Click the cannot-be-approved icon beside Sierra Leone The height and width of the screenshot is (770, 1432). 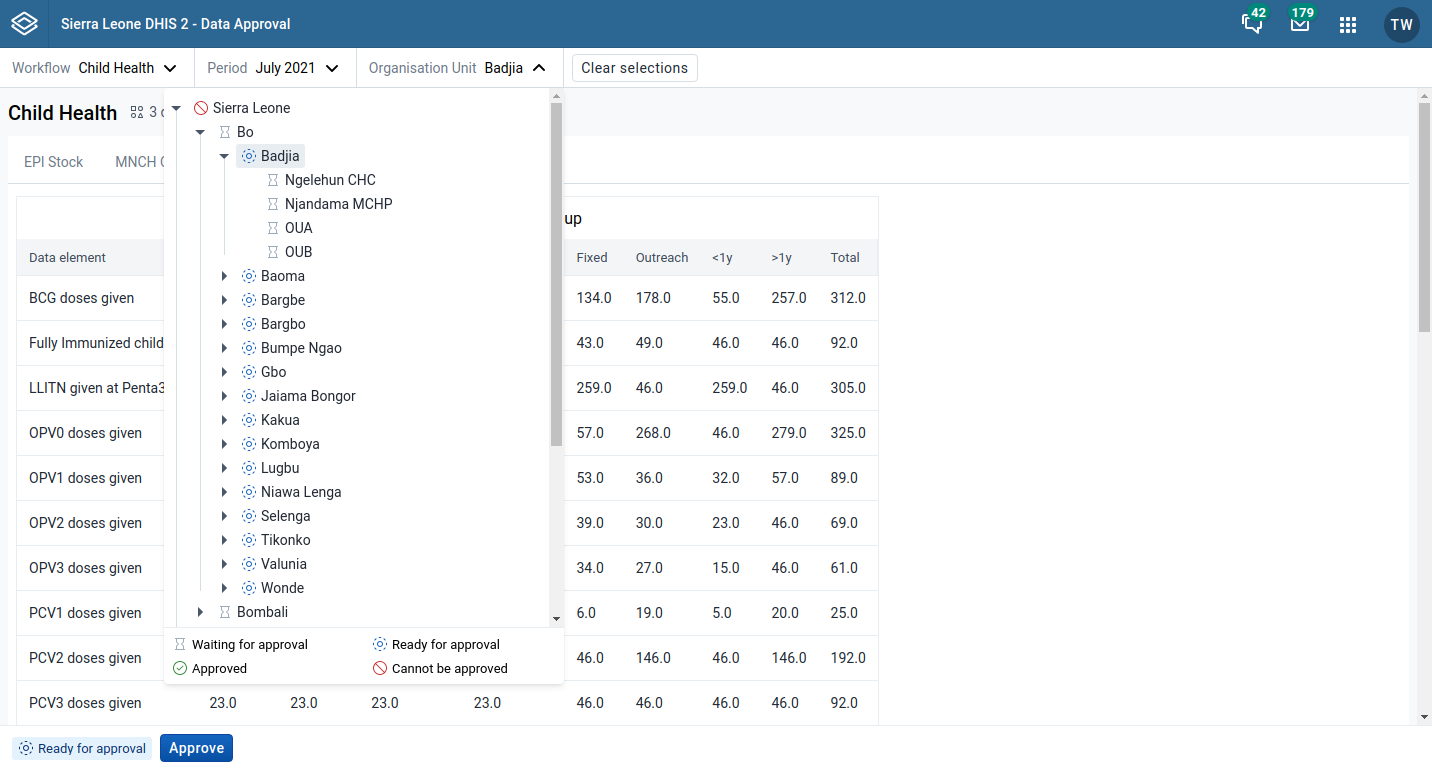tap(200, 107)
